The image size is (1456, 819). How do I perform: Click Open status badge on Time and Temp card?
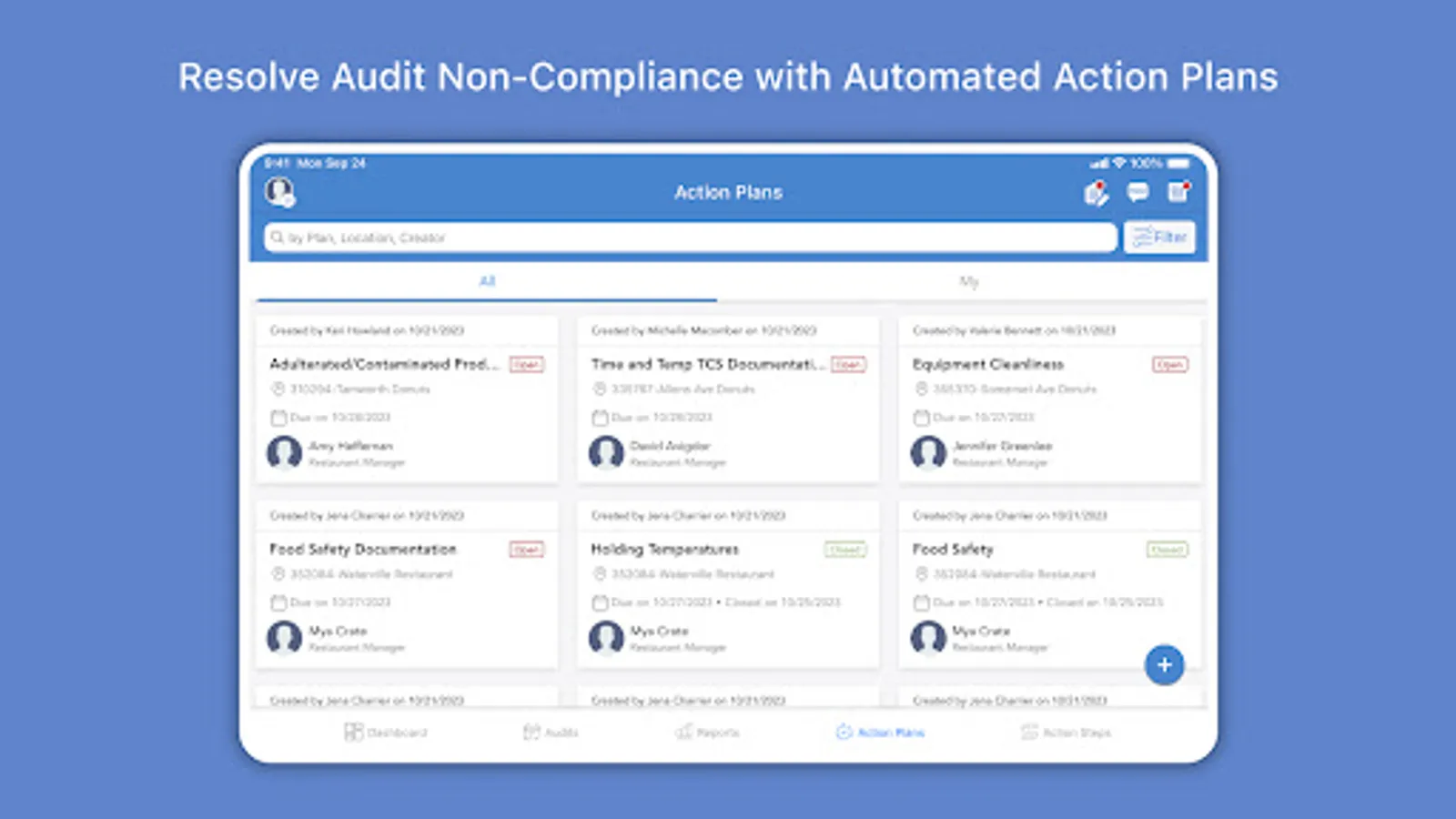[x=848, y=365]
